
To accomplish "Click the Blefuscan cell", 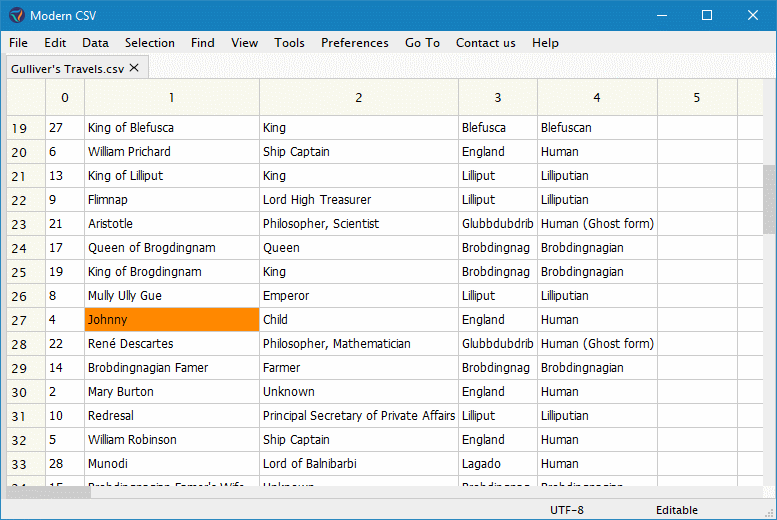I will tap(597, 128).
